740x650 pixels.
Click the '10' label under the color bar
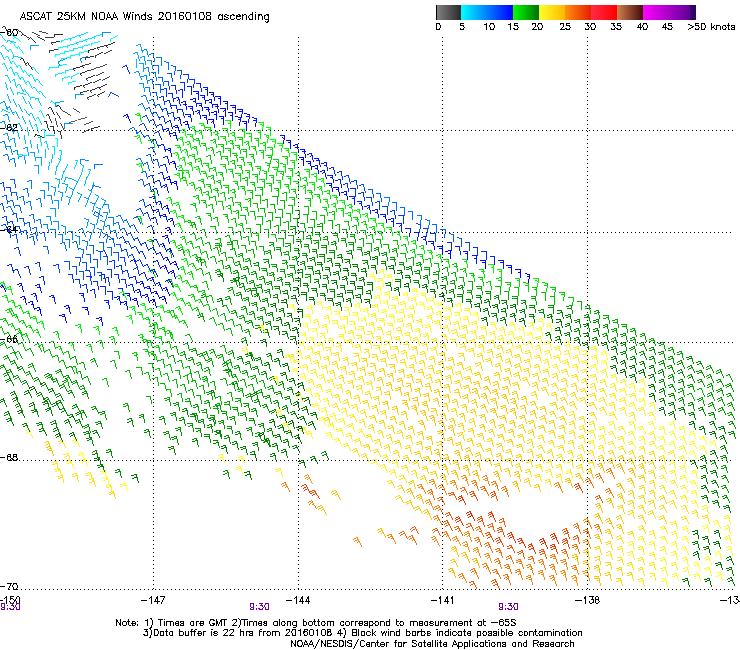point(489,27)
